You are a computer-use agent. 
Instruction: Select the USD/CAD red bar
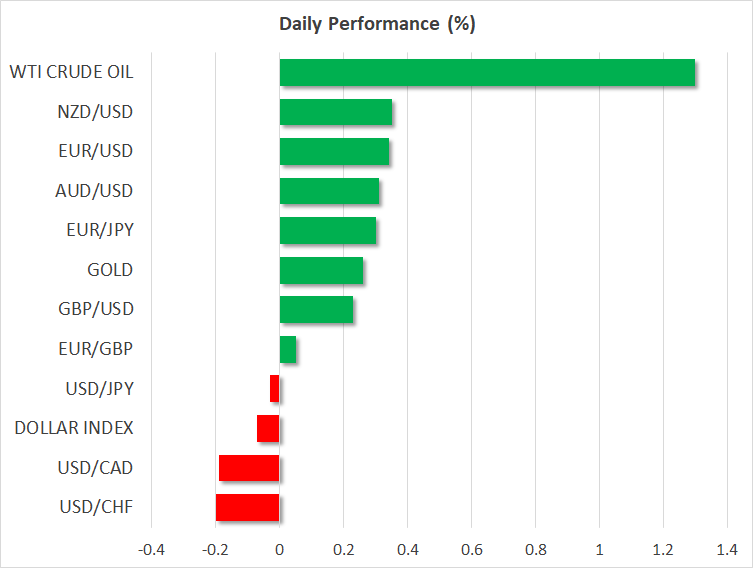[x=249, y=468]
